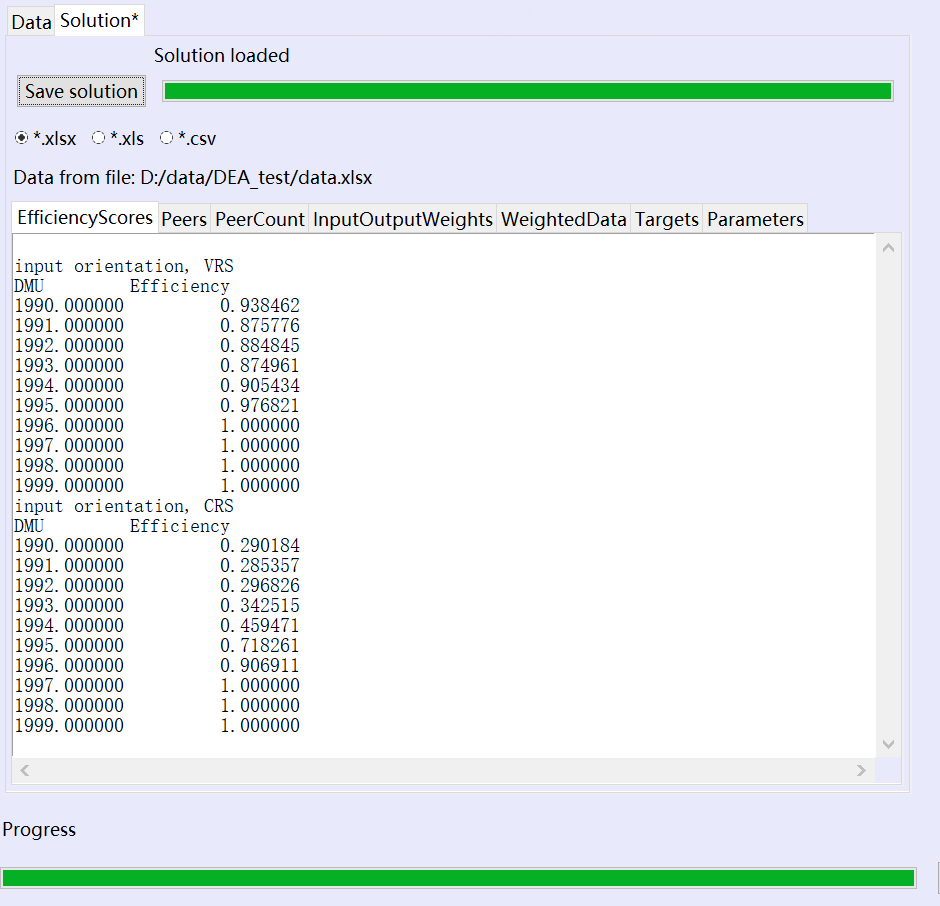Click VRS efficiency value 0.938462
The image size is (940, 906).
[x=260, y=306]
